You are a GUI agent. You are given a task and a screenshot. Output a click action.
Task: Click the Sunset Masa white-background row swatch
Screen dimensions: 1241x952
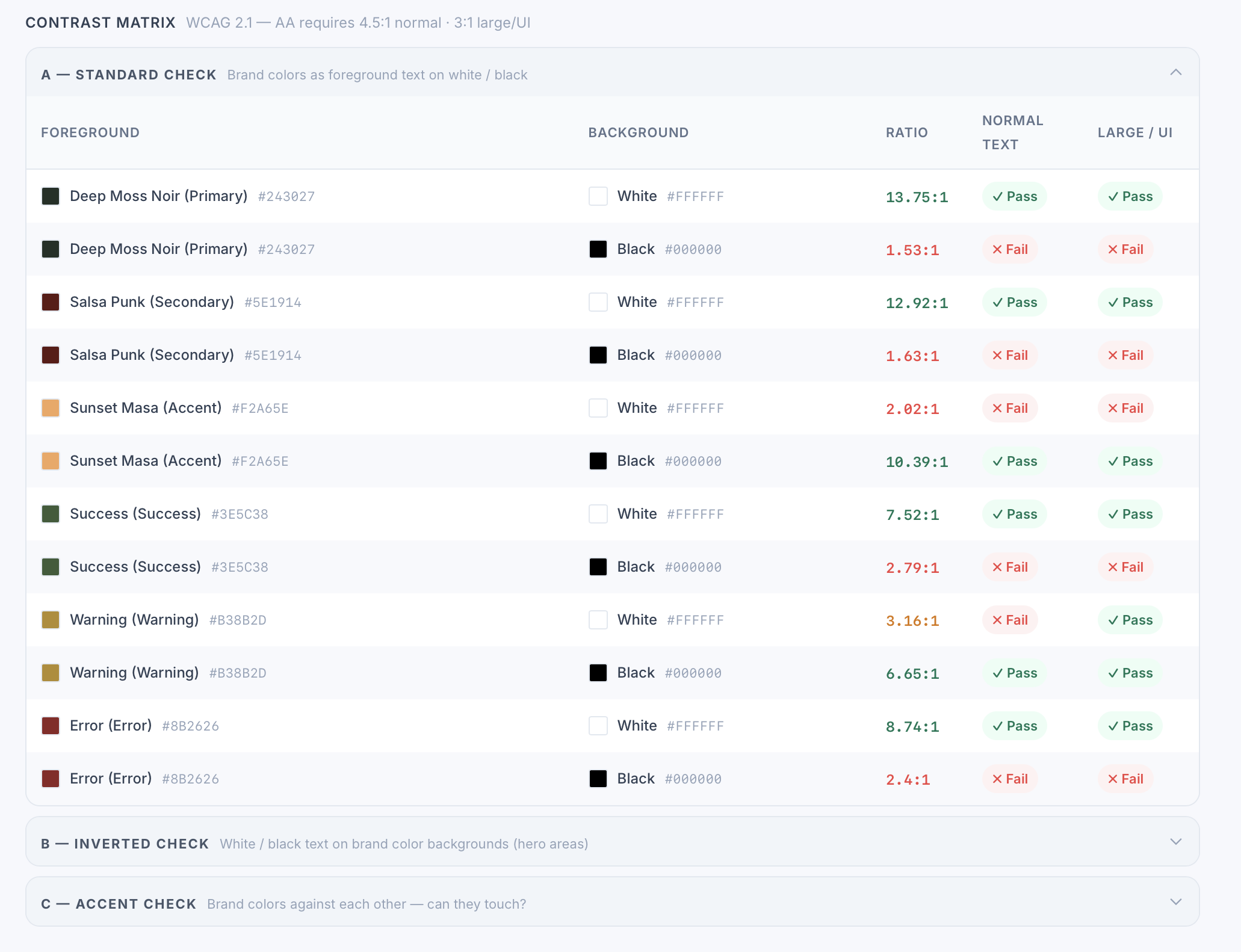coord(51,408)
